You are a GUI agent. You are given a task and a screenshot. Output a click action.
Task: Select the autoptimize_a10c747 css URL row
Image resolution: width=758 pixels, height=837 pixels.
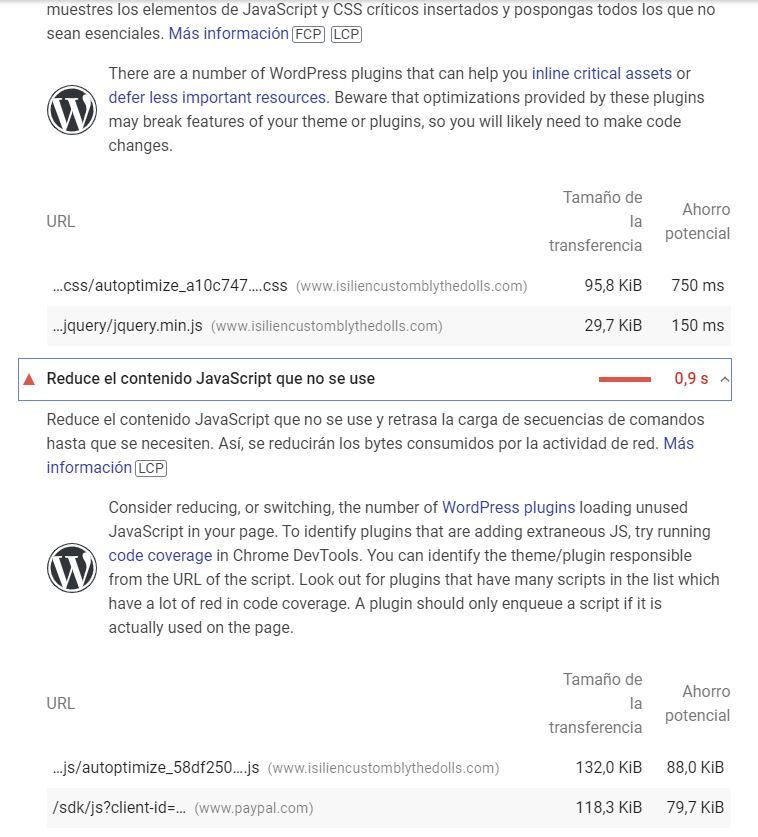click(389, 286)
